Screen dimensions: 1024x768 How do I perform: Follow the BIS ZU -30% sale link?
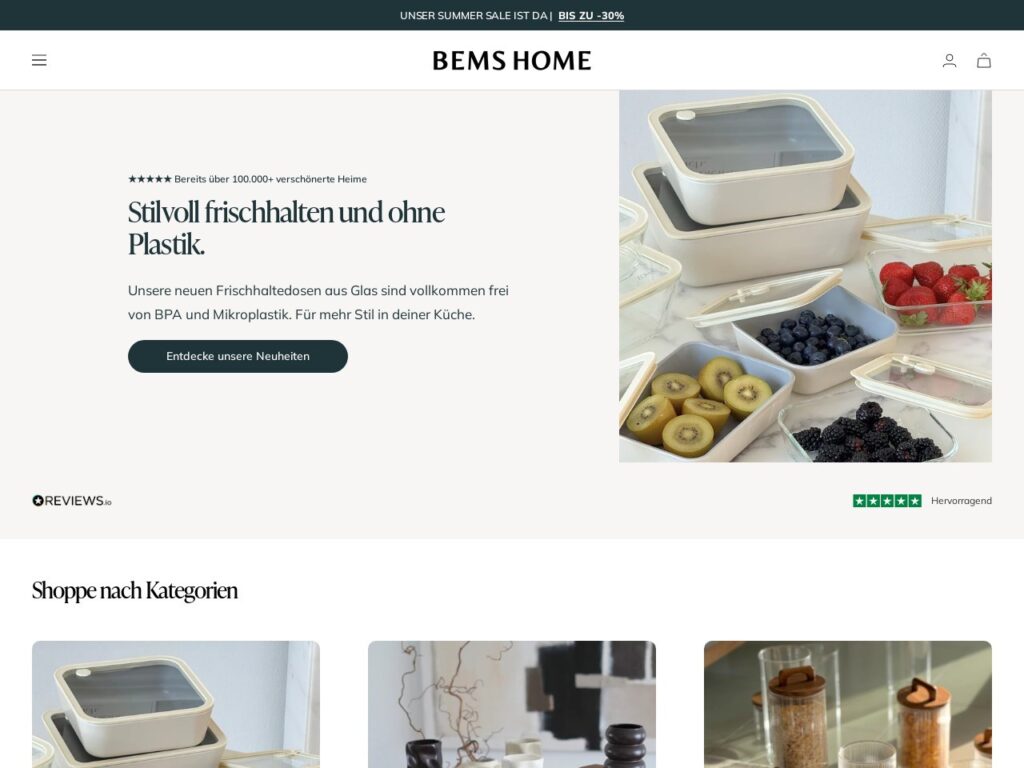[x=591, y=16]
